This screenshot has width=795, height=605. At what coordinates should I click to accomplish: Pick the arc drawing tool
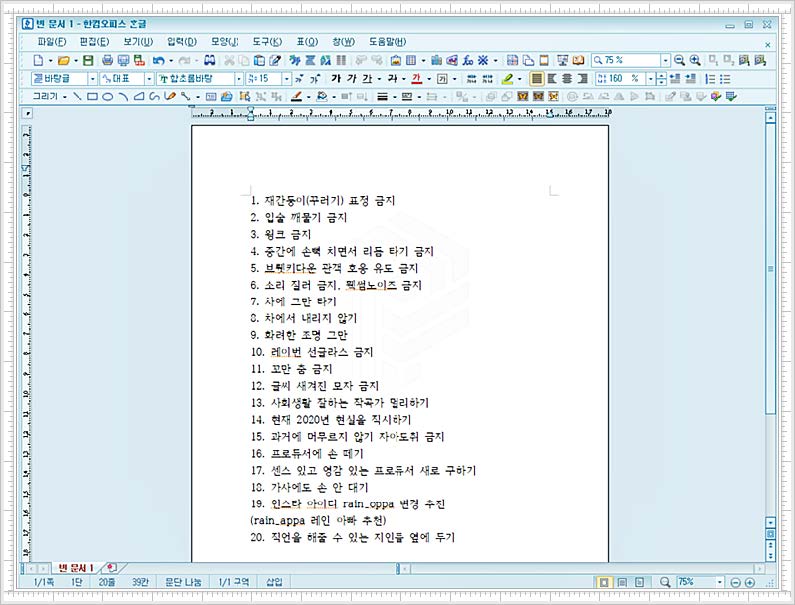123,96
